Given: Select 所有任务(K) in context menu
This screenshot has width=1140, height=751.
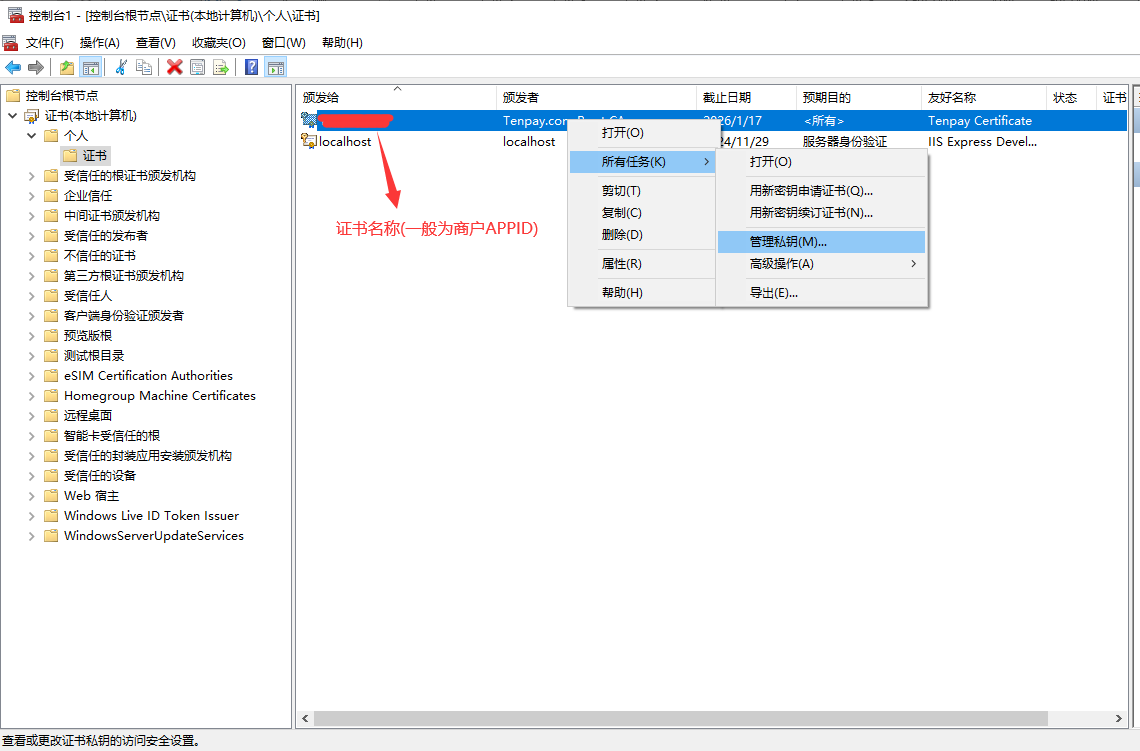Looking at the screenshot, I should [x=642, y=161].
